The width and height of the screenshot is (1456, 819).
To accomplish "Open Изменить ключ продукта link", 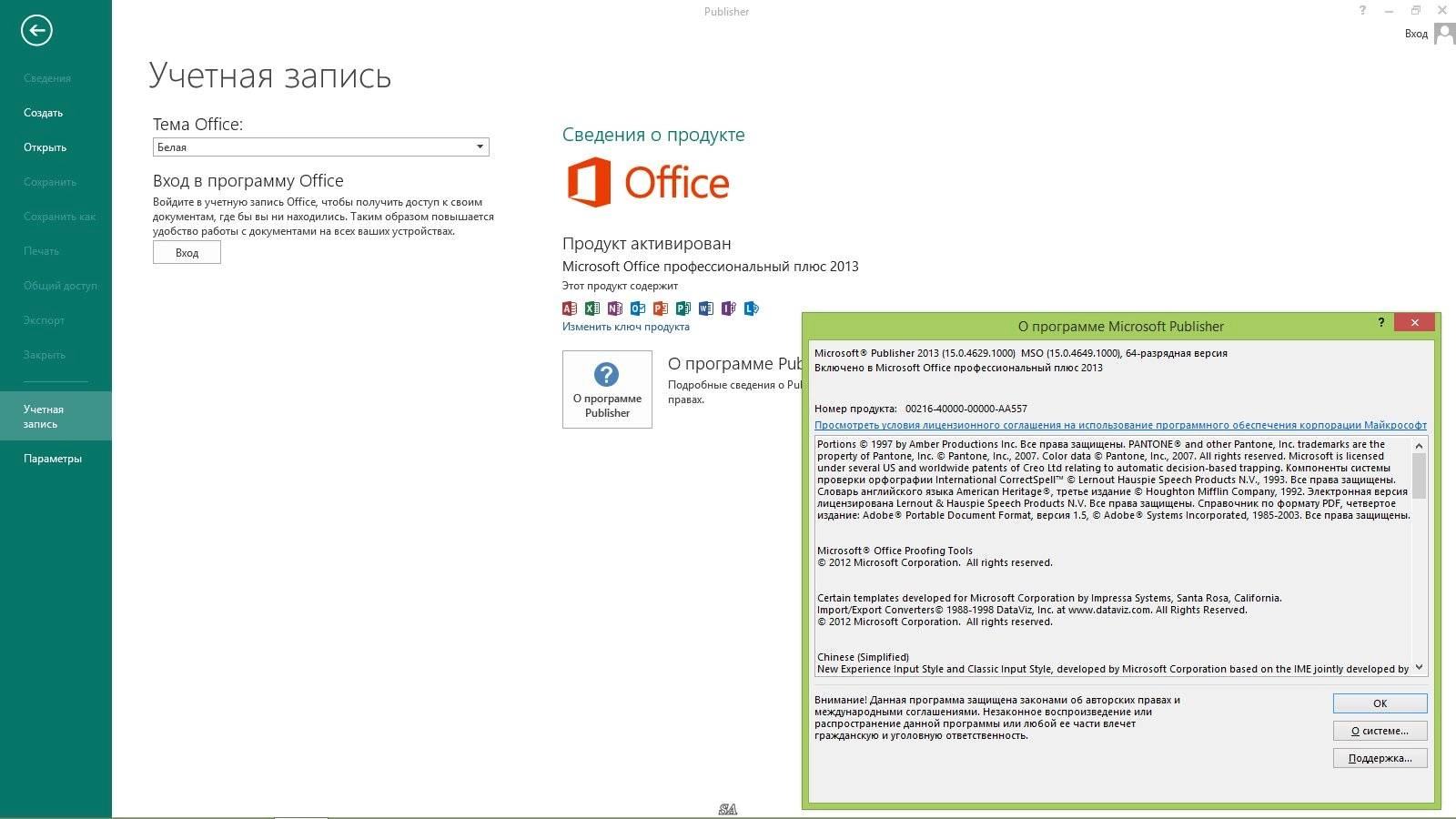I will click(x=626, y=327).
